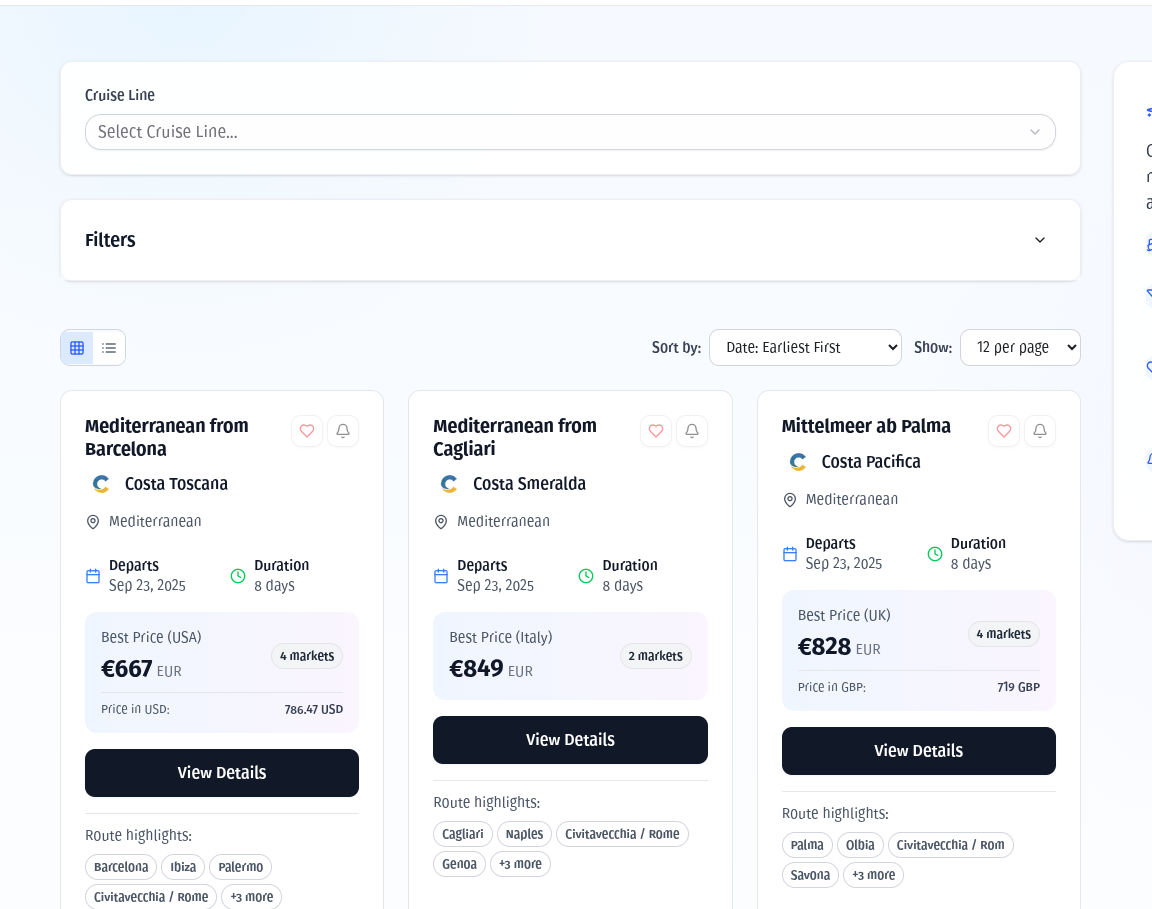Click duration clock icon on Cagliari card

586,576
